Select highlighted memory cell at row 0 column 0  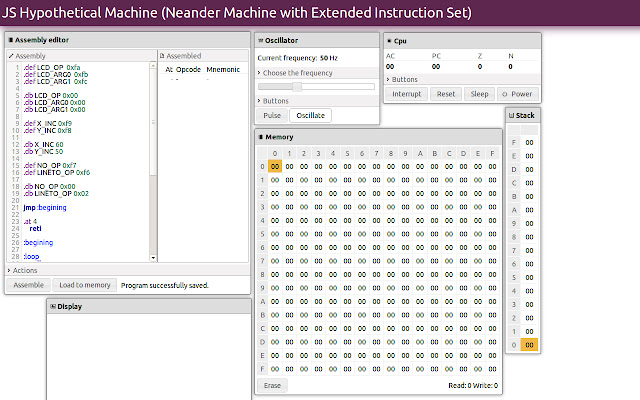(x=275, y=167)
